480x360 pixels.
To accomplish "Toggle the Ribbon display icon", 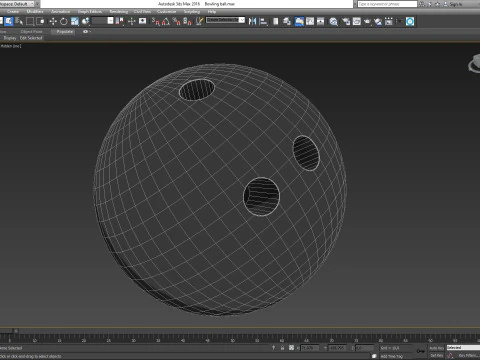I will 299,21.
